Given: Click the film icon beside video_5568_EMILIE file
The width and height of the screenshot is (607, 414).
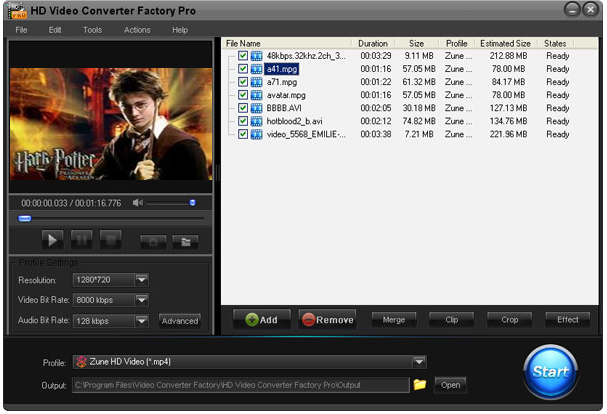Looking at the screenshot, I should point(256,134).
